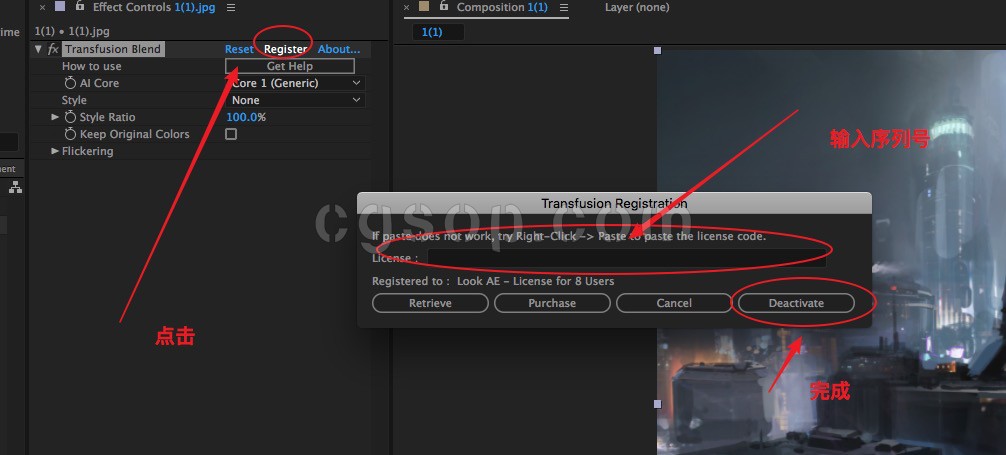
Task: Toggle the lock icon on Effect Controls panel
Action: click(x=80, y=6)
